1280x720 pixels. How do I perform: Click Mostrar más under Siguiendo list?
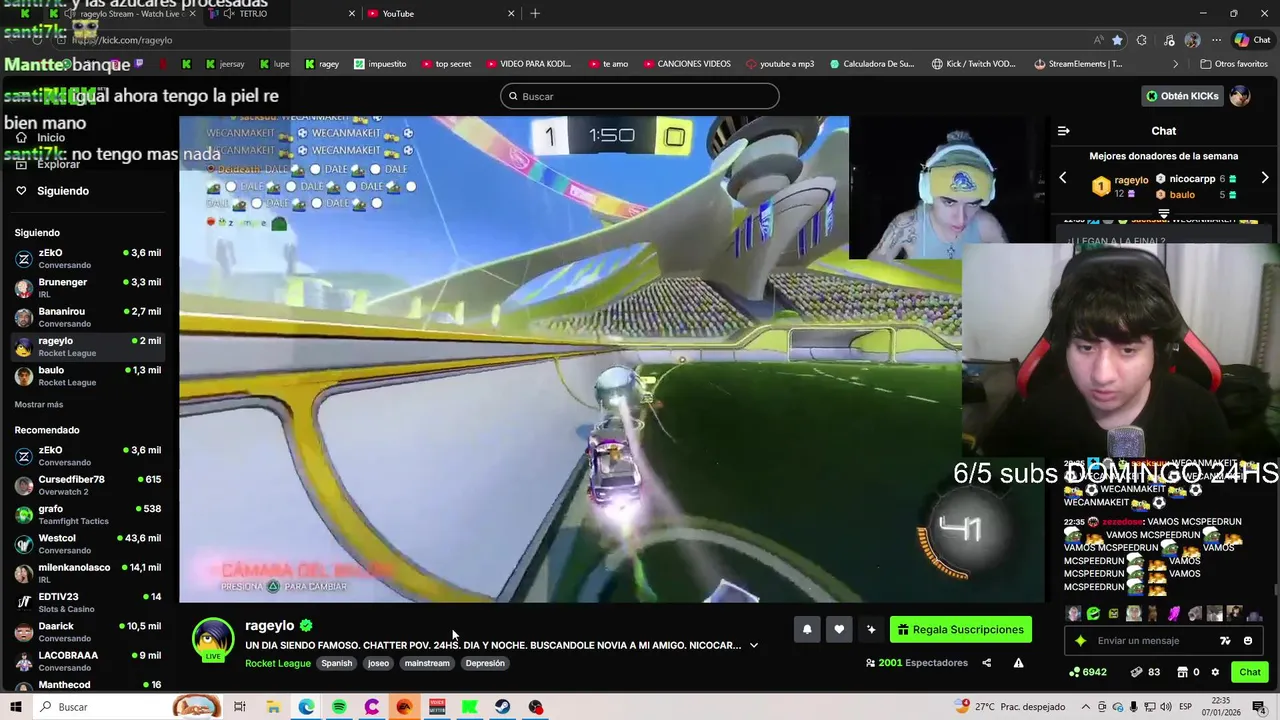click(39, 404)
